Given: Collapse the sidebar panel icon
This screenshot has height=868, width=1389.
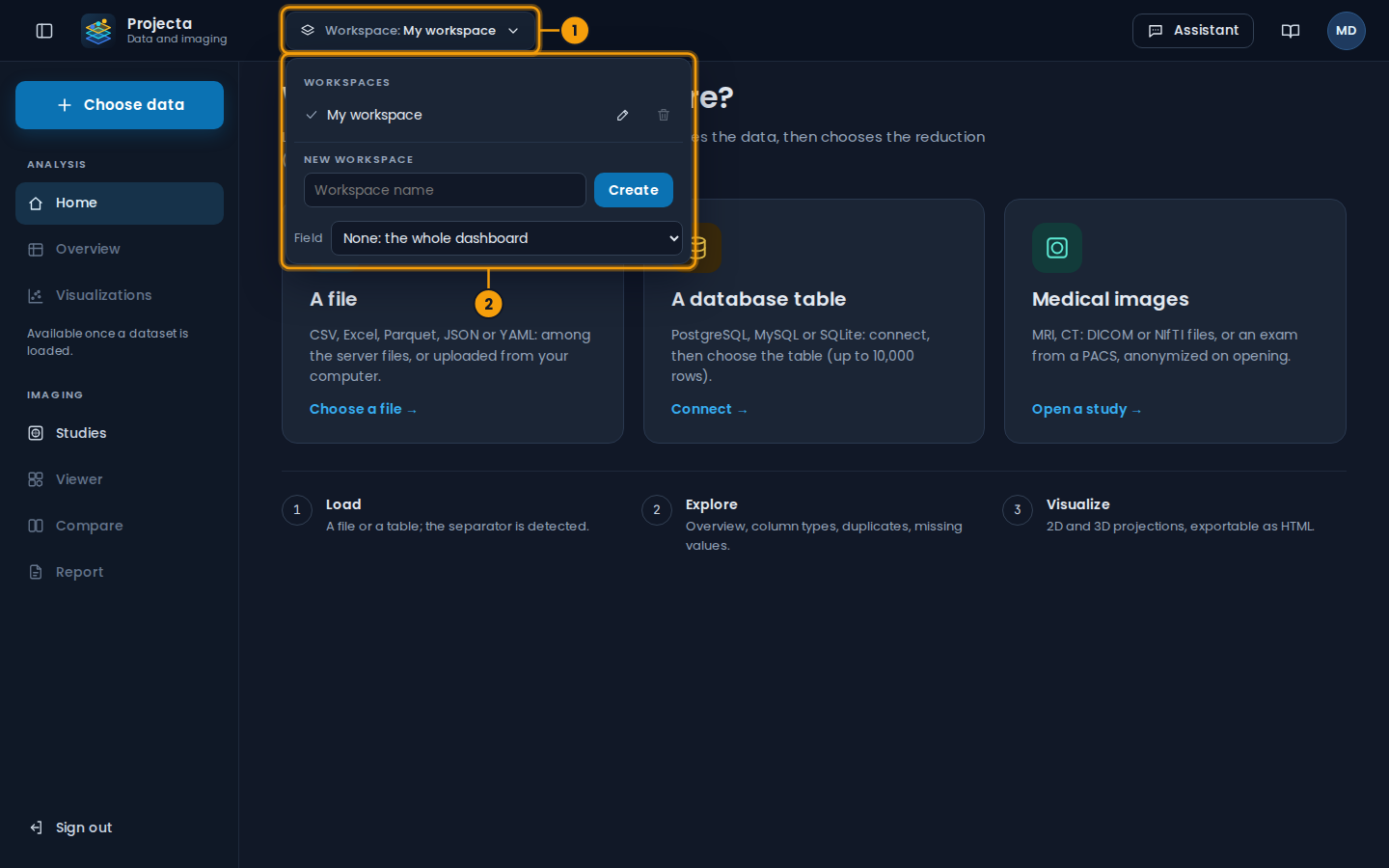Looking at the screenshot, I should [x=44, y=31].
